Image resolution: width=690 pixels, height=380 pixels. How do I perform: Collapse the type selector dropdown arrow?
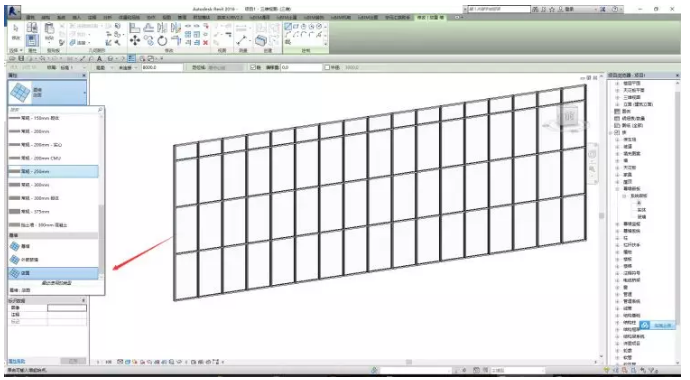tap(84, 93)
